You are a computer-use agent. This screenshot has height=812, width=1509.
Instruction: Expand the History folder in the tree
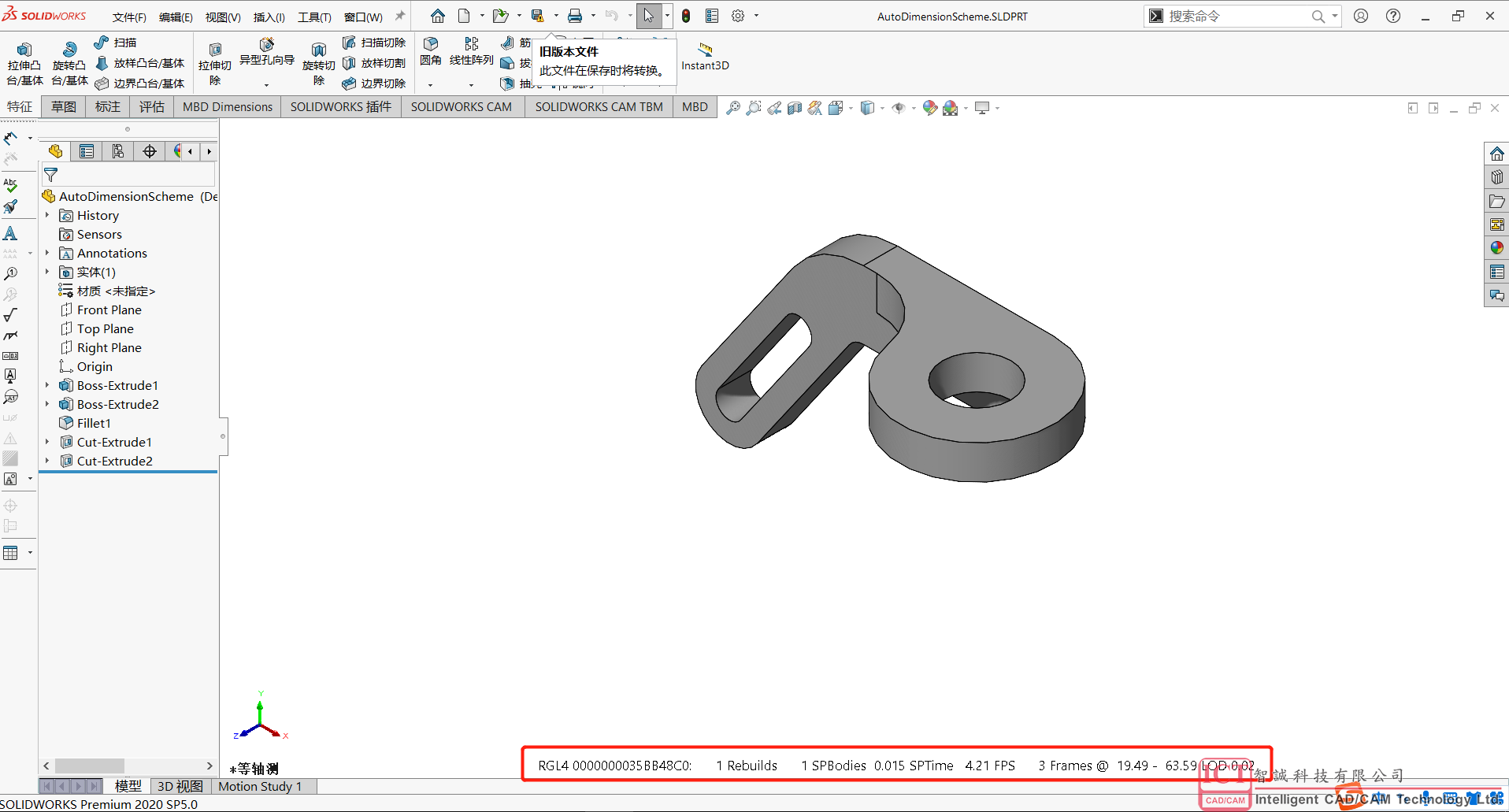pos(47,215)
